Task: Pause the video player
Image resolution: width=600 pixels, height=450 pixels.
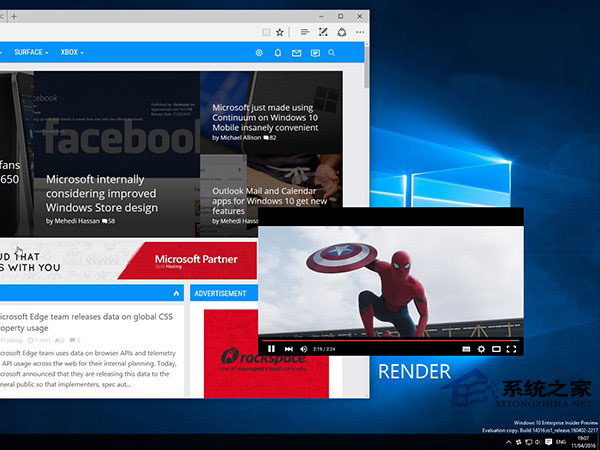Action: tap(271, 349)
